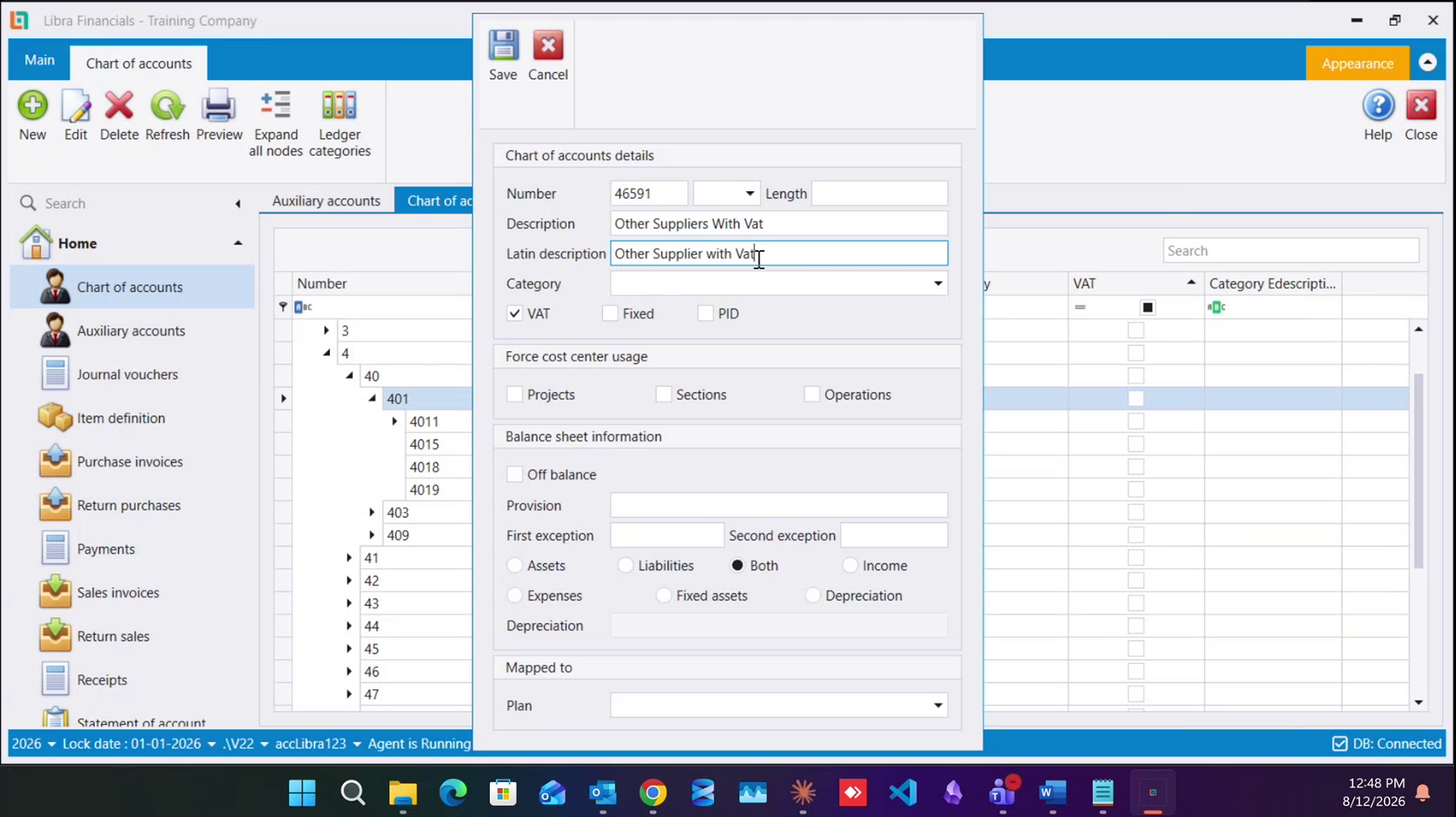Image resolution: width=1456 pixels, height=817 pixels.
Task: Click the New account icon
Action: [x=33, y=106]
